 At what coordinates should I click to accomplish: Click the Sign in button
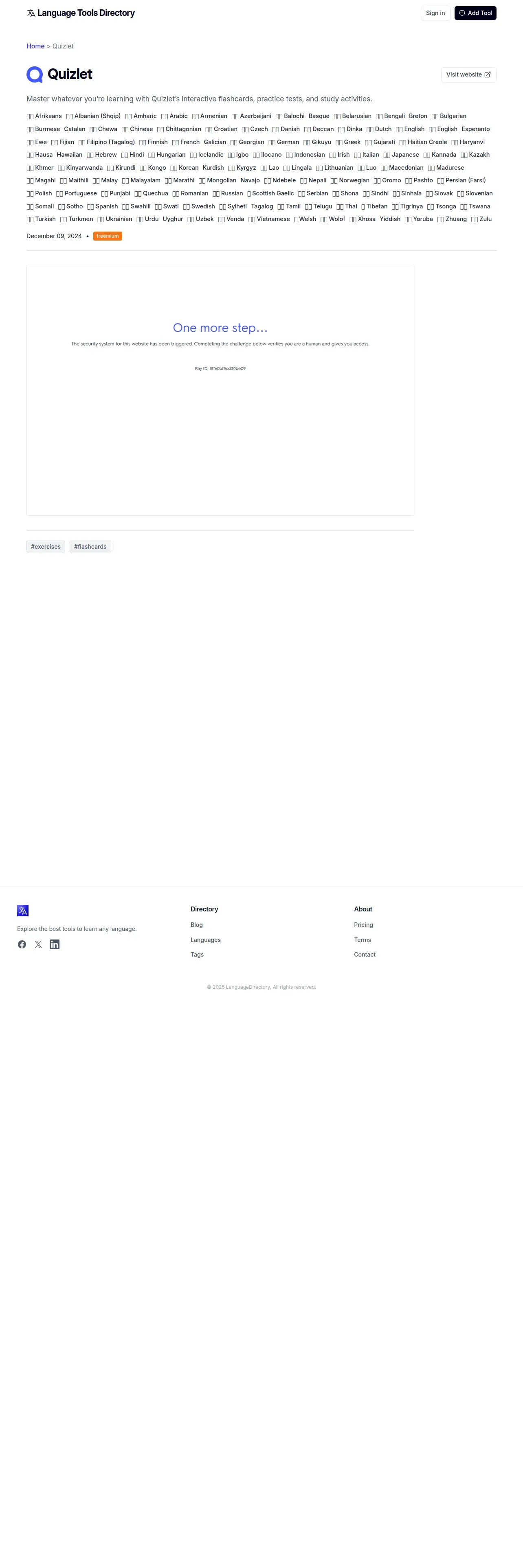coord(435,13)
